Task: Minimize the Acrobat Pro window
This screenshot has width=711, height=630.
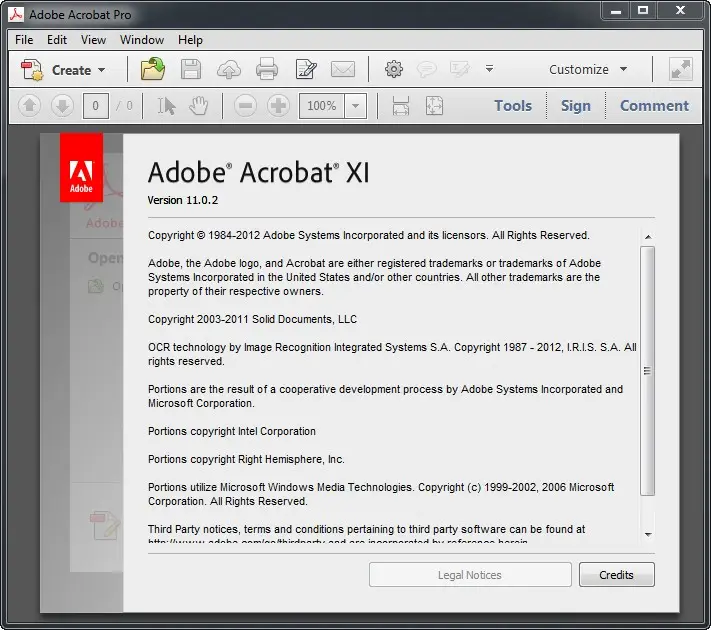Action: point(616,10)
